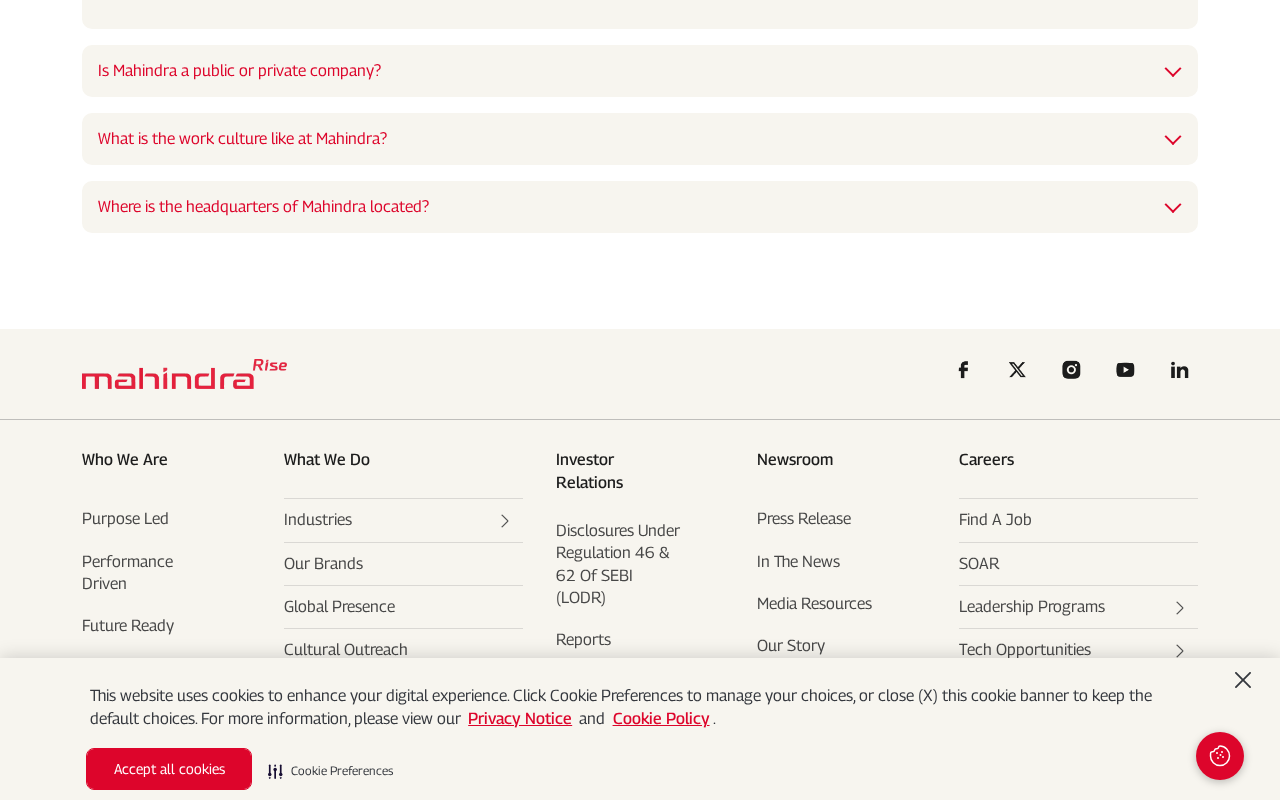Open Global Presence
Image resolution: width=1280 pixels, height=800 pixels.
pos(339,607)
